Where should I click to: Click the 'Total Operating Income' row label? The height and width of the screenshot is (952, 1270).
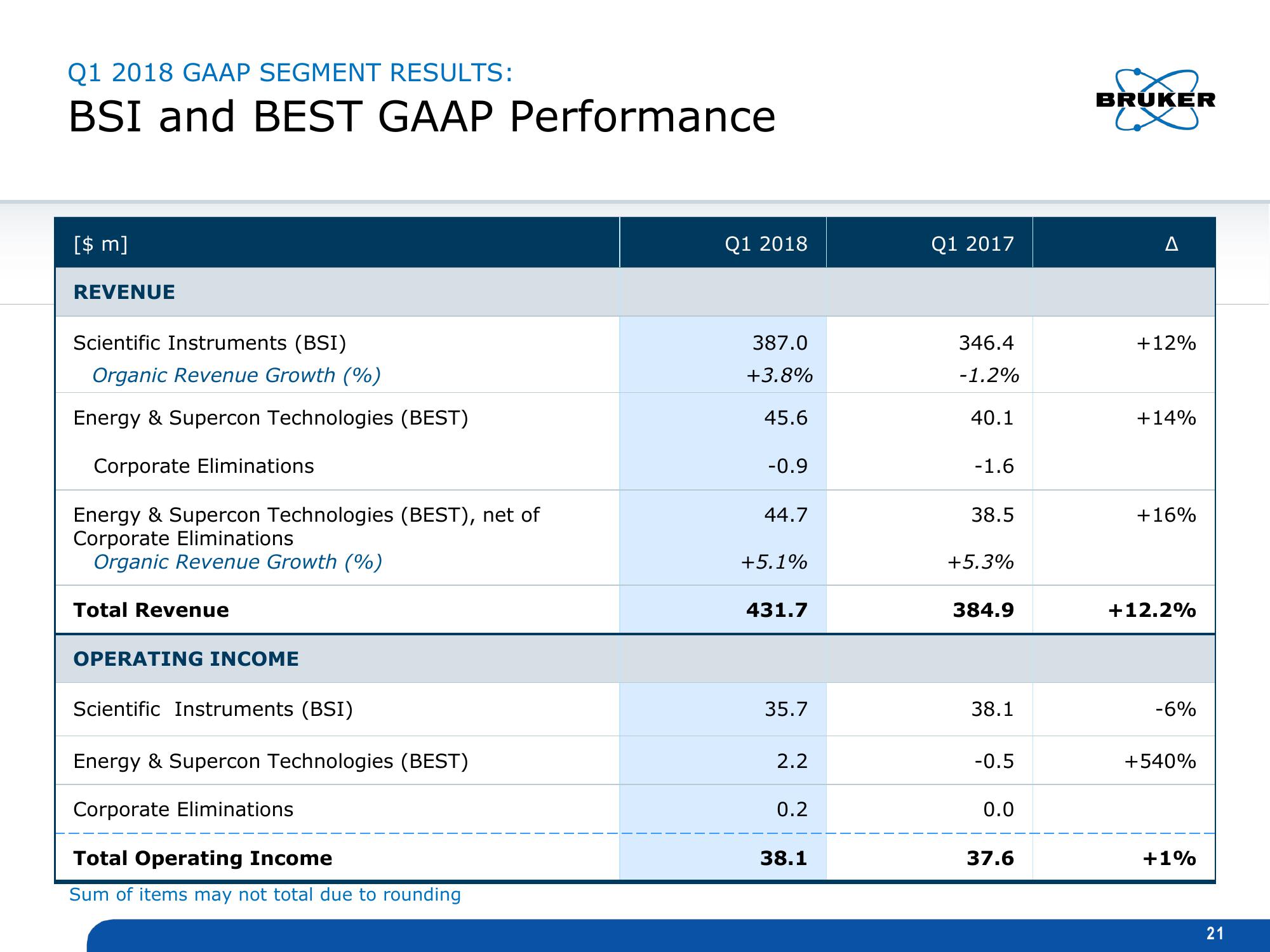pyautogui.click(x=203, y=858)
